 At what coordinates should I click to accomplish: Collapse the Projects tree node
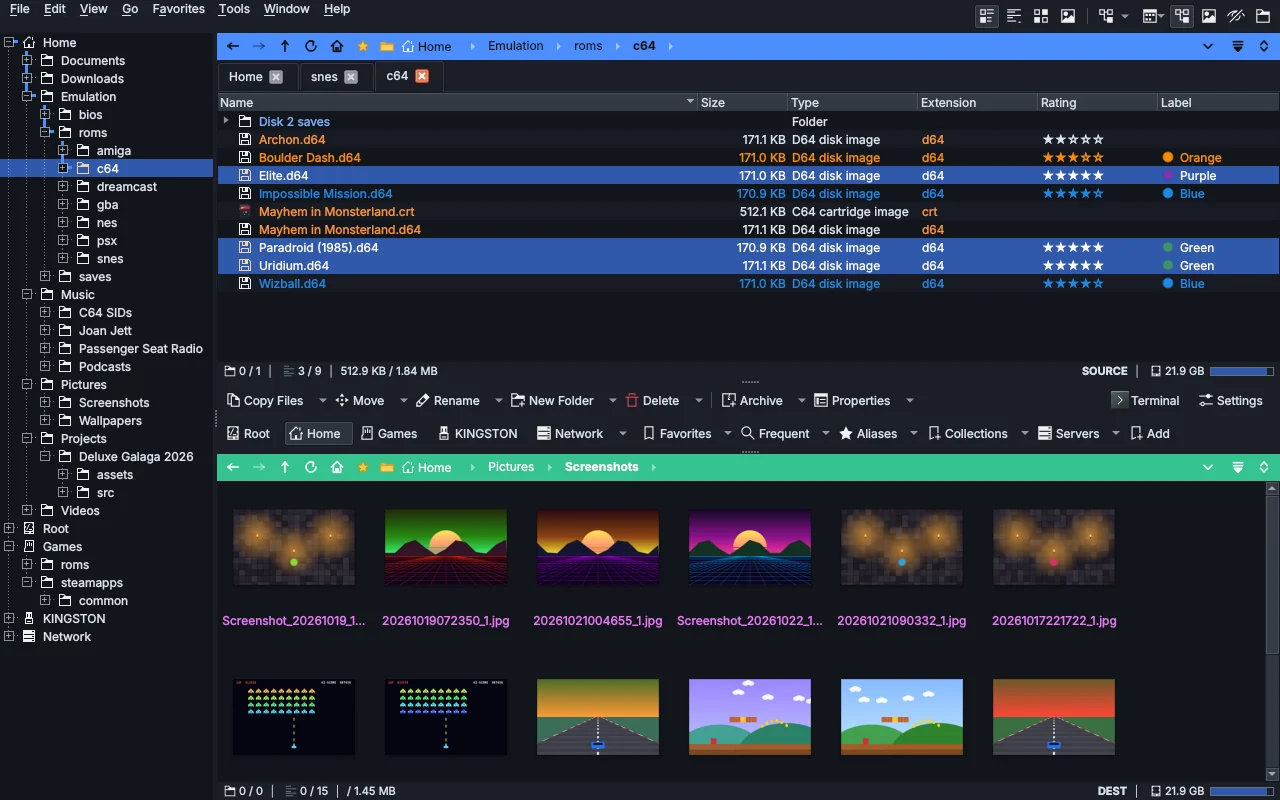click(27, 439)
